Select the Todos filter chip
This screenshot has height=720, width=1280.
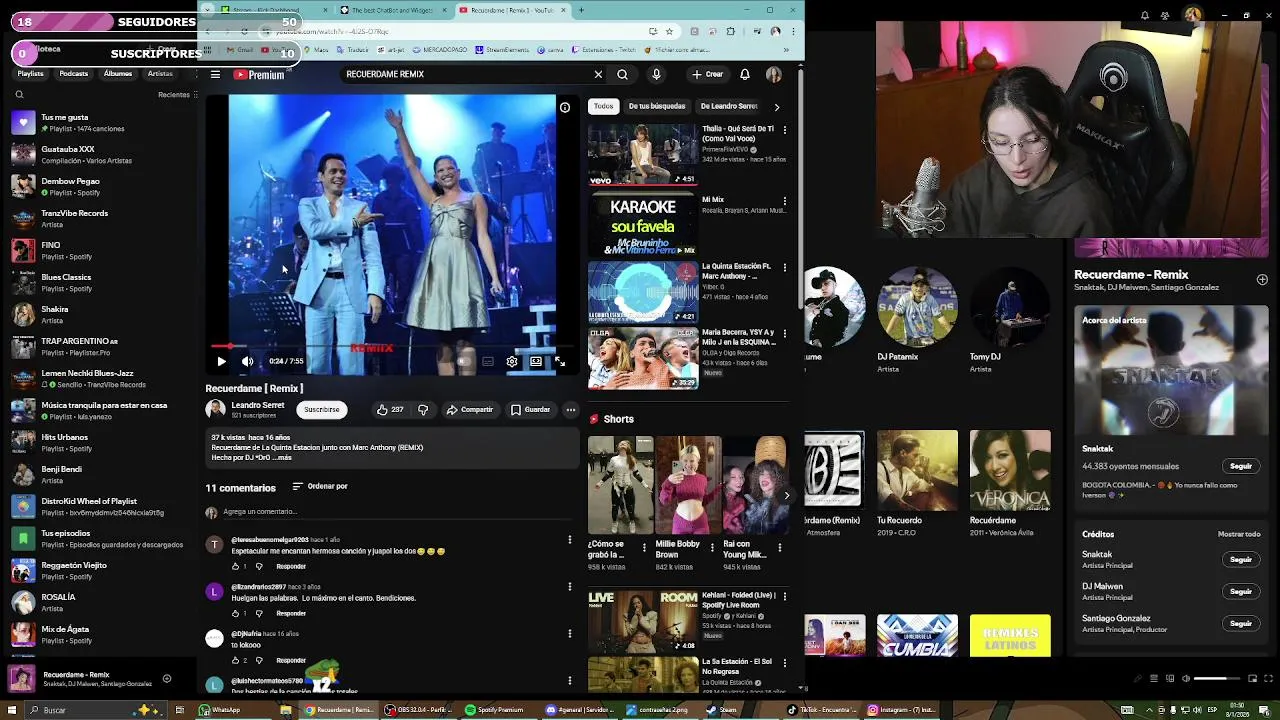(x=603, y=106)
